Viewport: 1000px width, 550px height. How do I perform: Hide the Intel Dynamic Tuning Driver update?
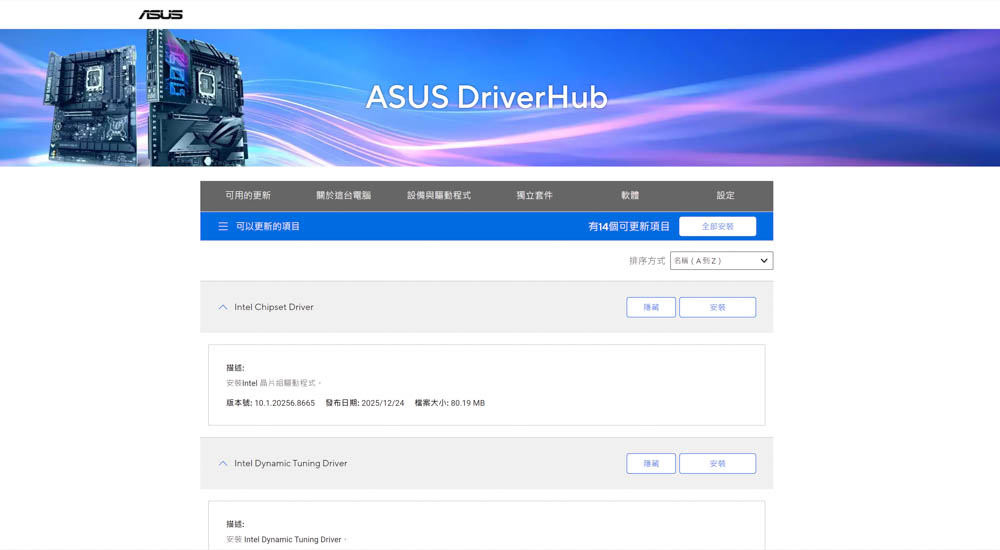pos(651,464)
